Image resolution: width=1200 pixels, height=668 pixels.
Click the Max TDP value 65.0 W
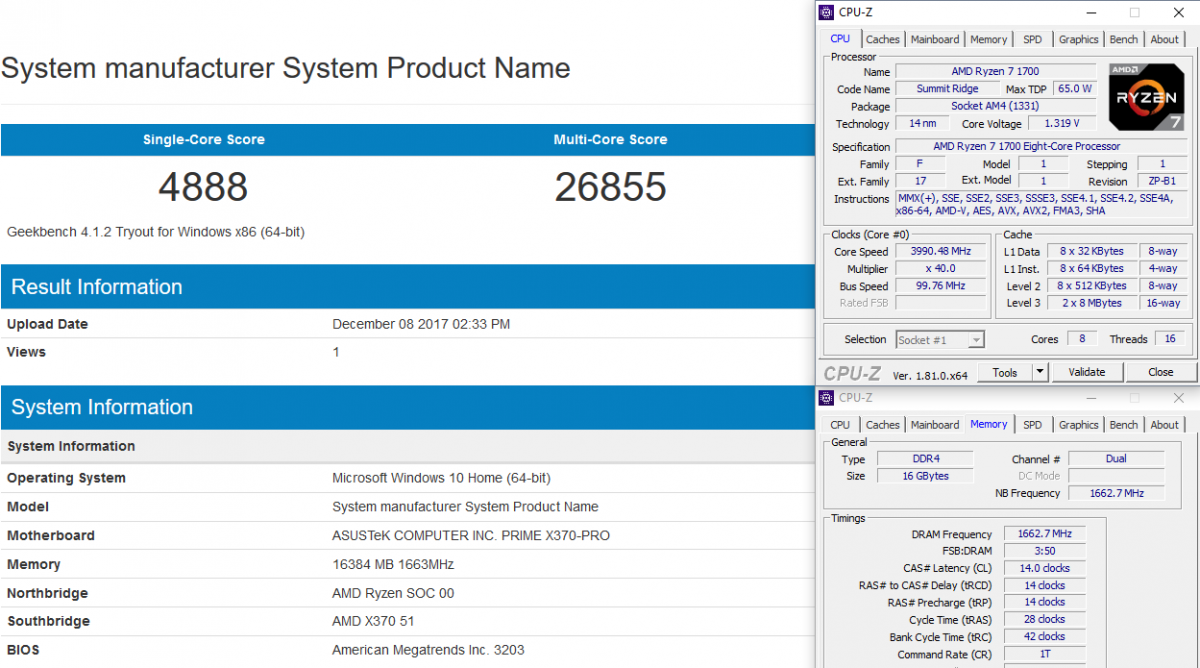coord(1076,89)
